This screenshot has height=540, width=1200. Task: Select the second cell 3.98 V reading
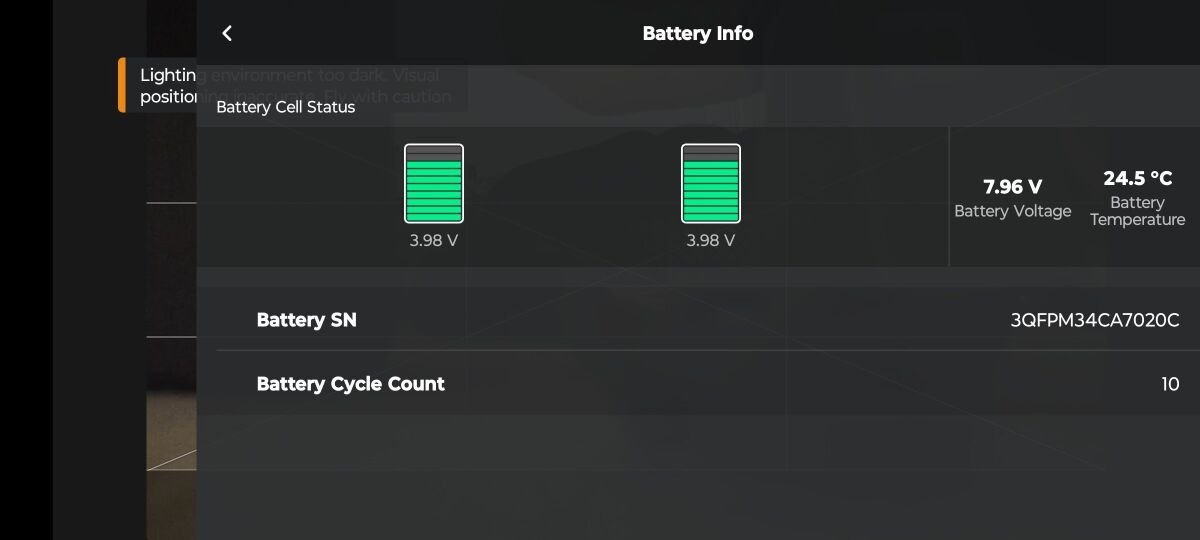(x=711, y=240)
